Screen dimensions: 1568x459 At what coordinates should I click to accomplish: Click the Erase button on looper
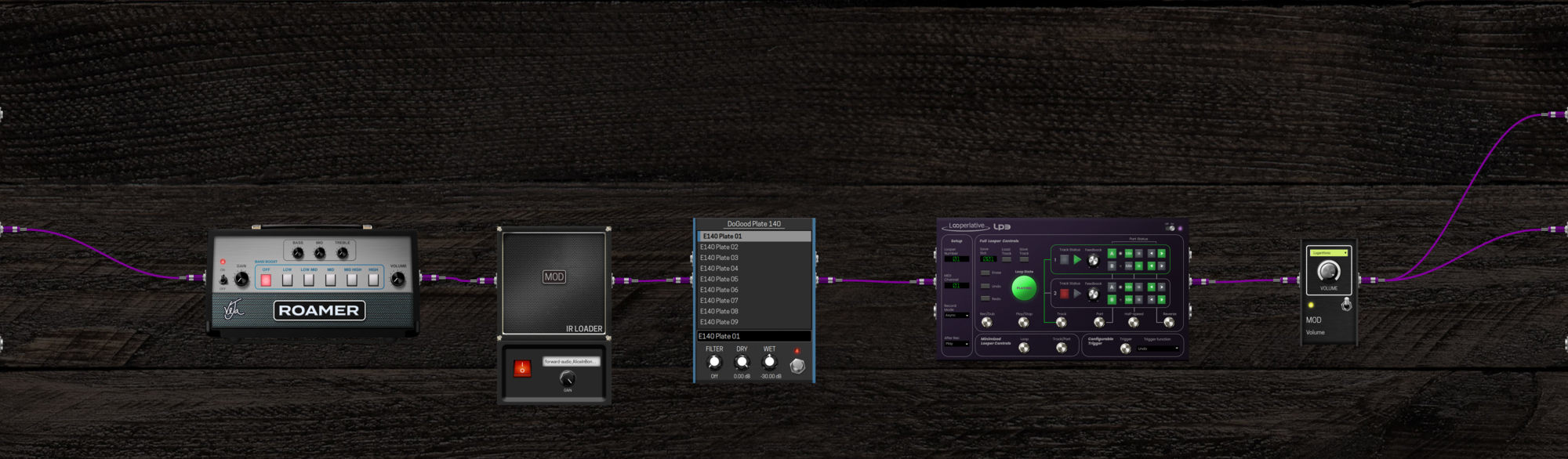985,273
